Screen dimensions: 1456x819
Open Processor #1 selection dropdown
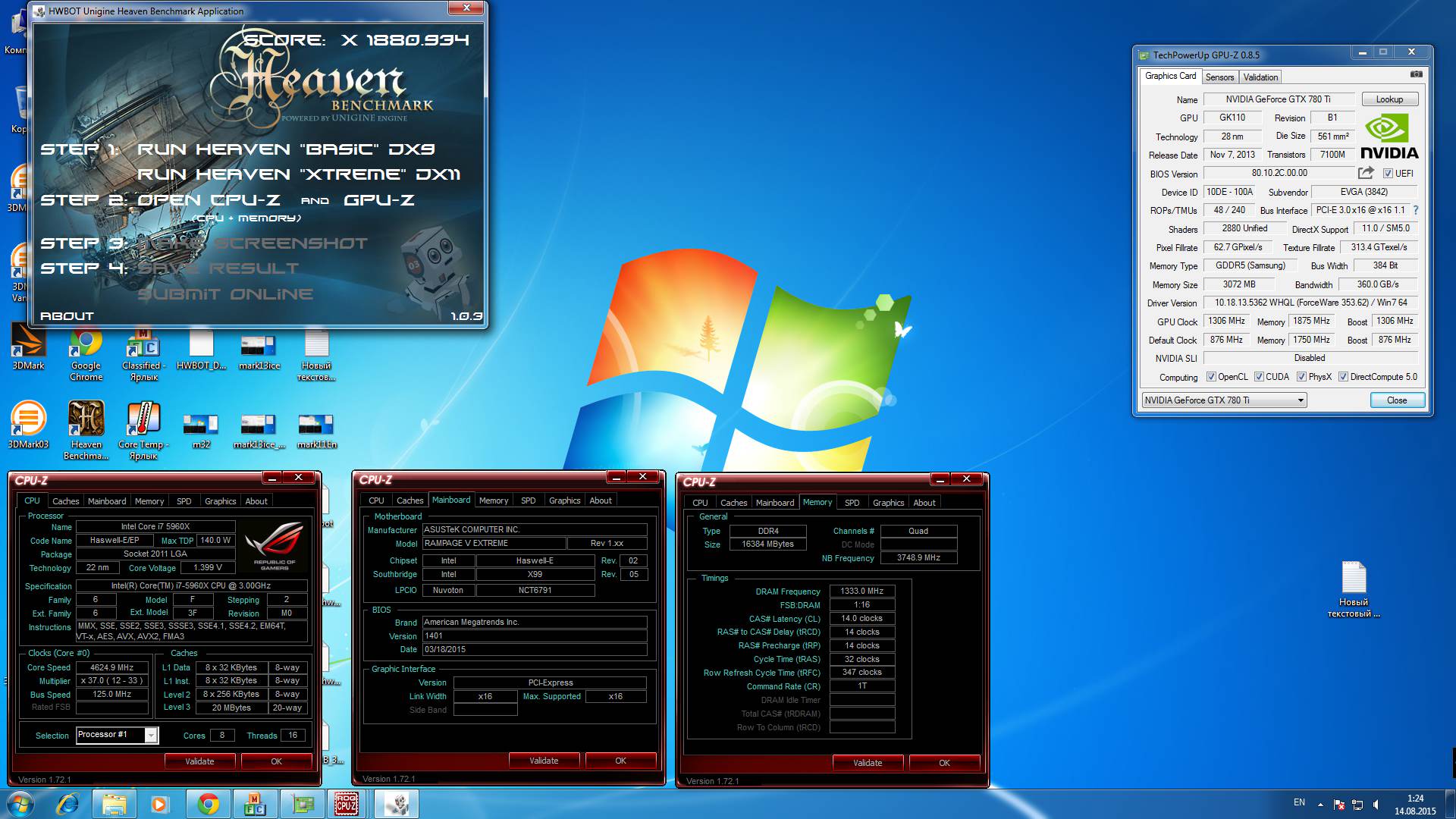point(151,735)
